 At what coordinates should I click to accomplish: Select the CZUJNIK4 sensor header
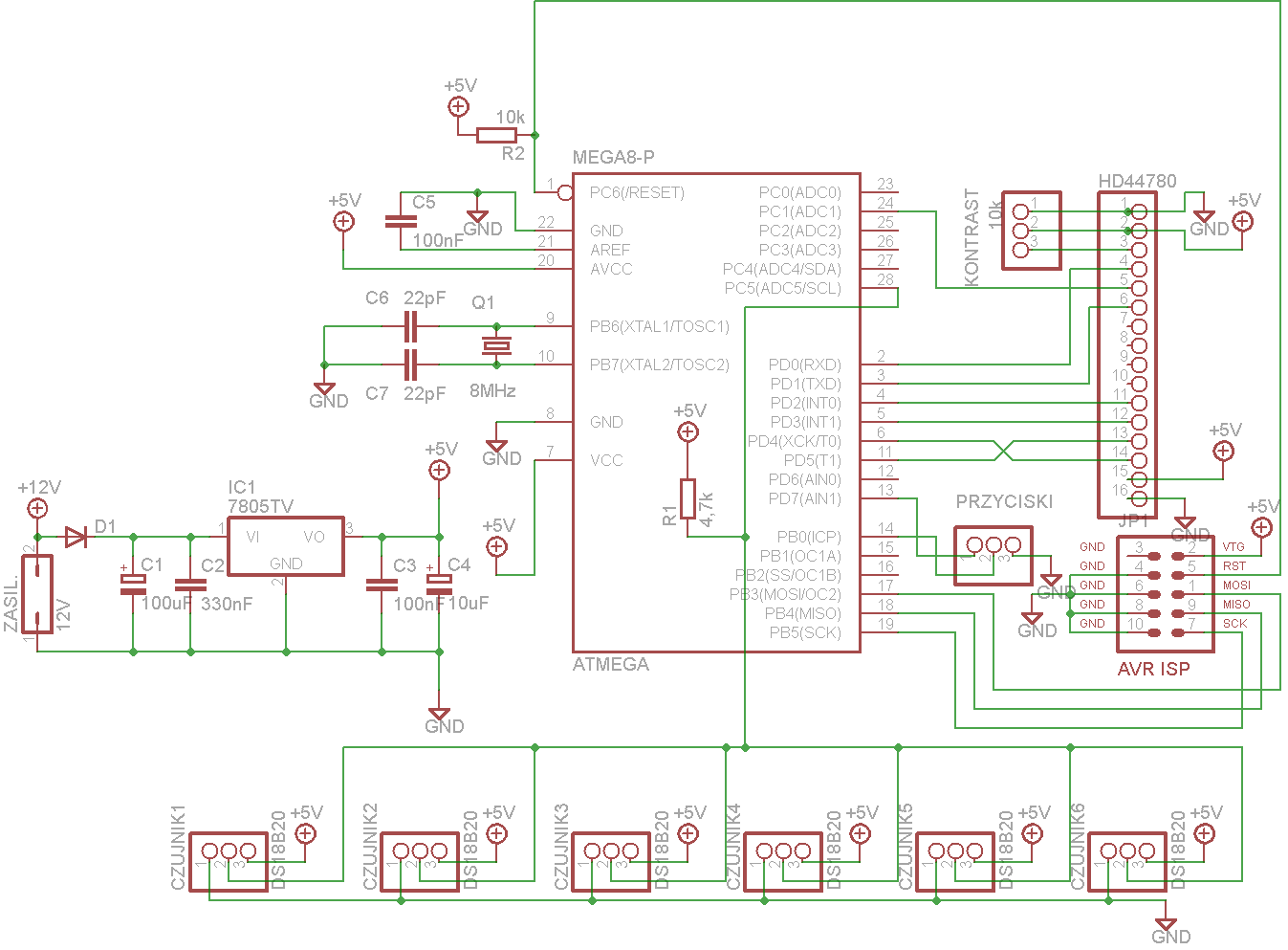pyautogui.click(x=783, y=862)
